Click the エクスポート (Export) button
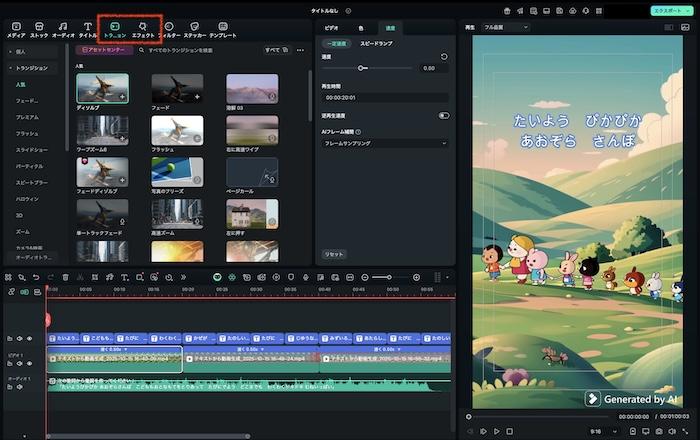The image size is (700, 440). 668,9
